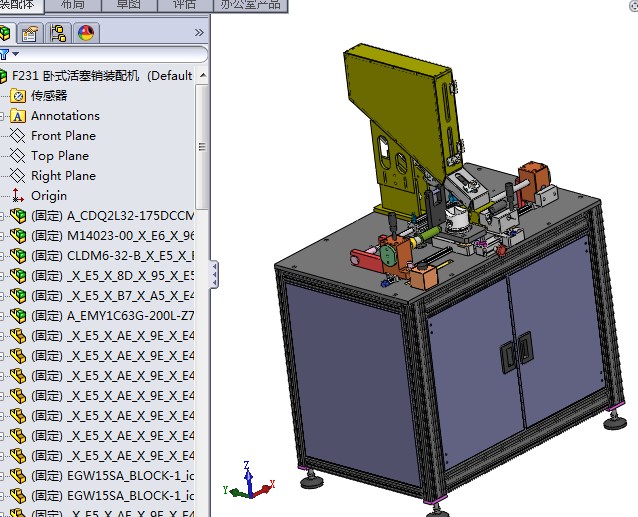Open the PropertyManager tab
The image size is (638, 517).
coord(29,33)
